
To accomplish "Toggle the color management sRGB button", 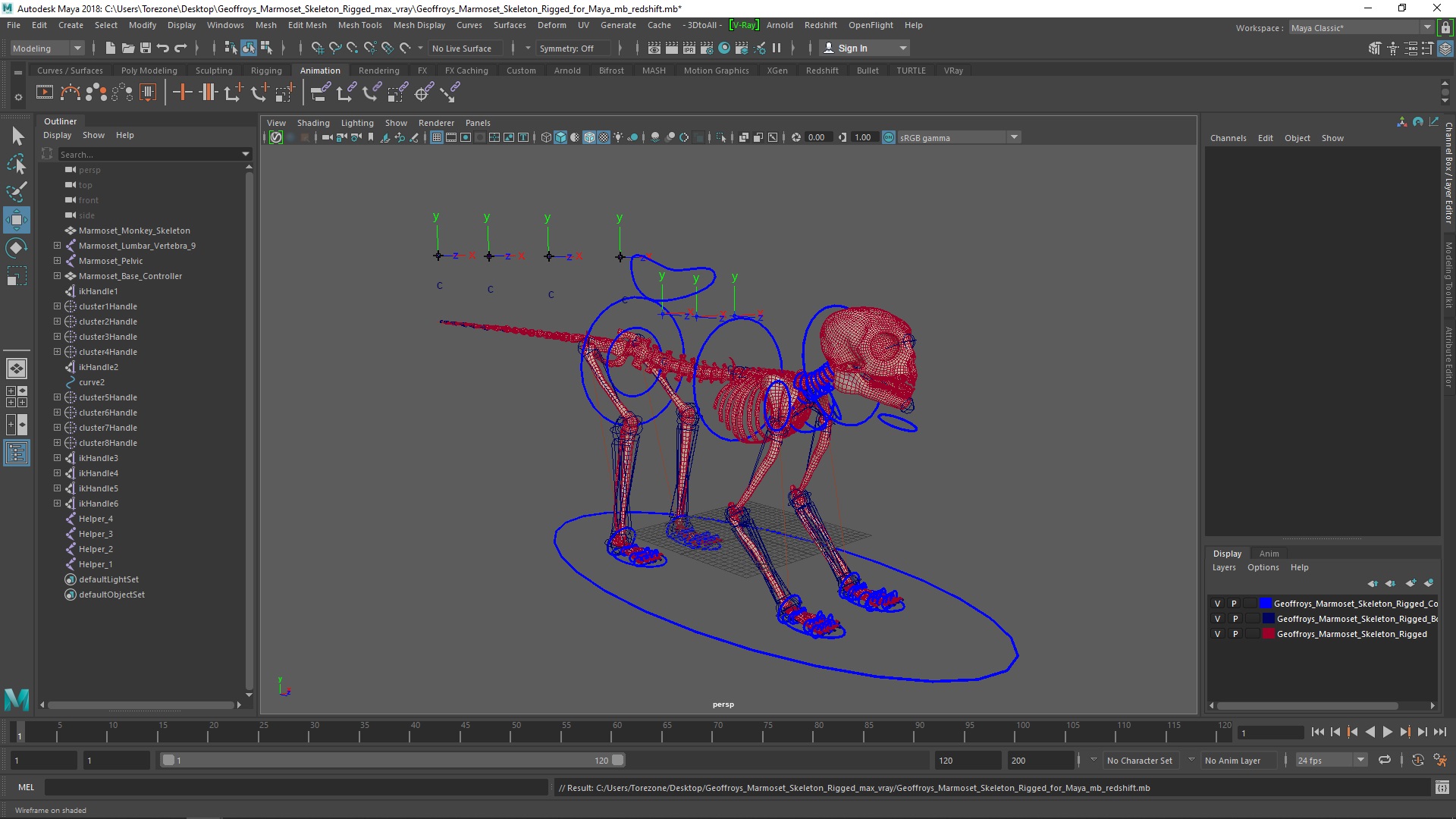I will (889, 137).
